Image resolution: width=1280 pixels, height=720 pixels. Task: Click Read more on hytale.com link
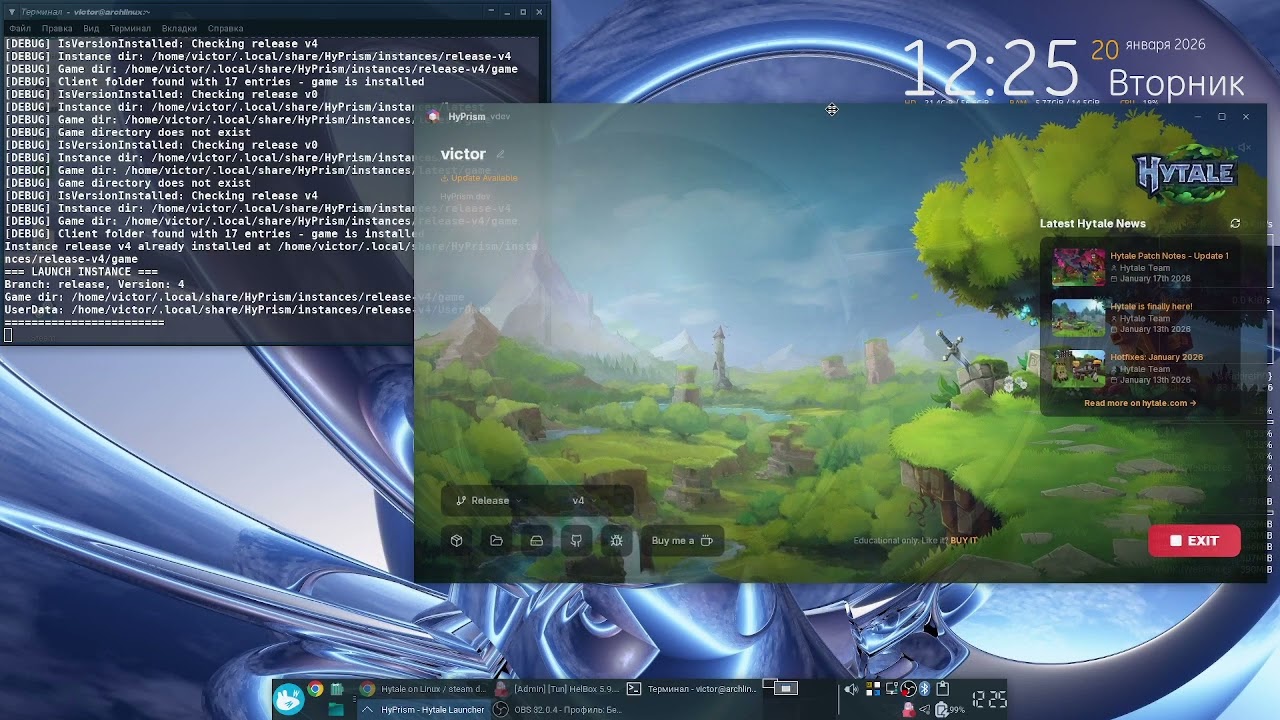pyautogui.click(x=1140, y=403)
